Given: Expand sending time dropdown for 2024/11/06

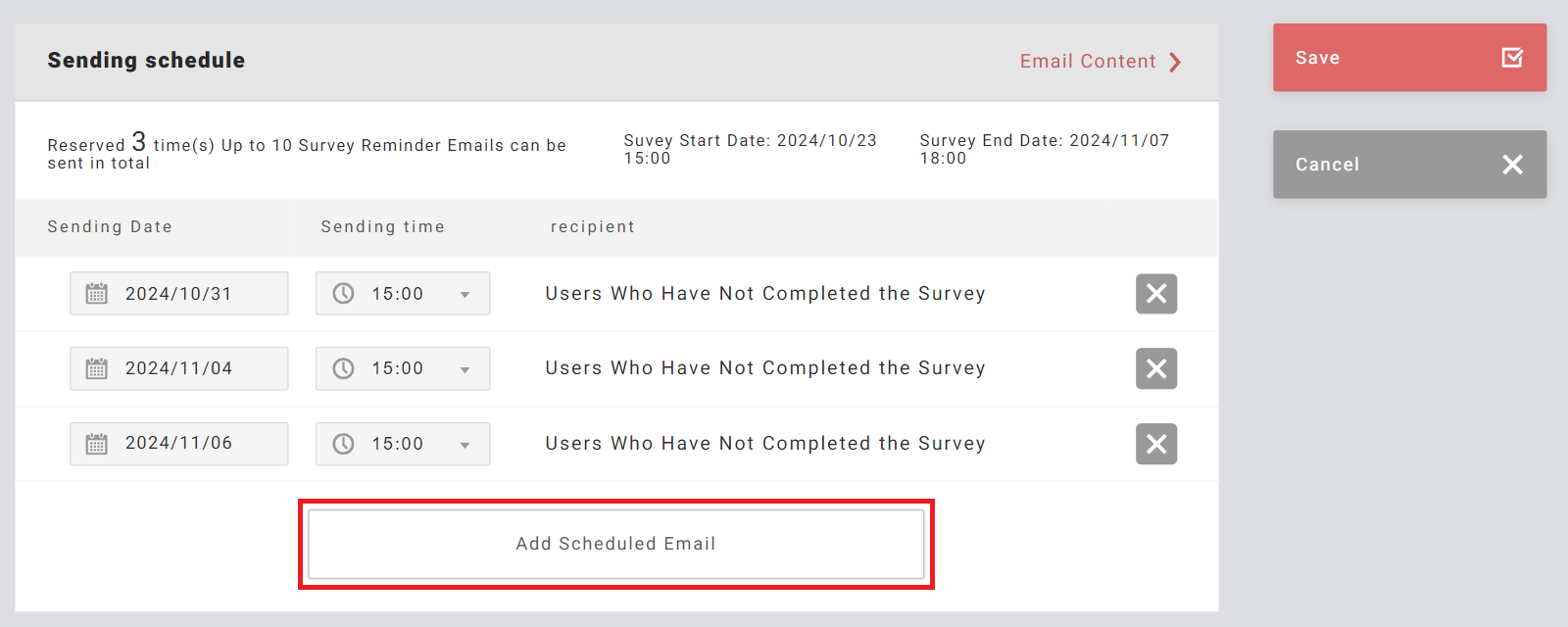Looking at the screenshot, I should pos(465,445).
